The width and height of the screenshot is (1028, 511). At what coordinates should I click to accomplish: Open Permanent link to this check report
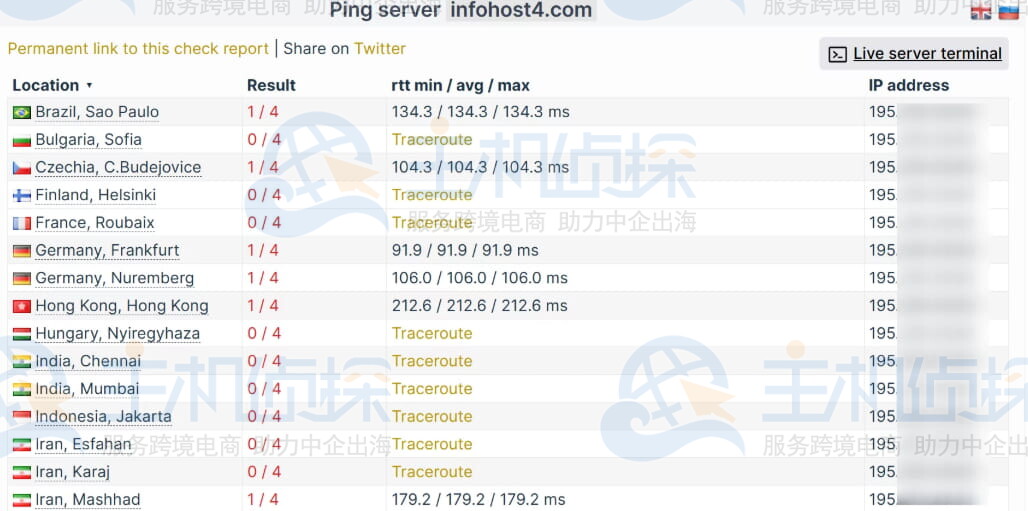click(138, 49)
